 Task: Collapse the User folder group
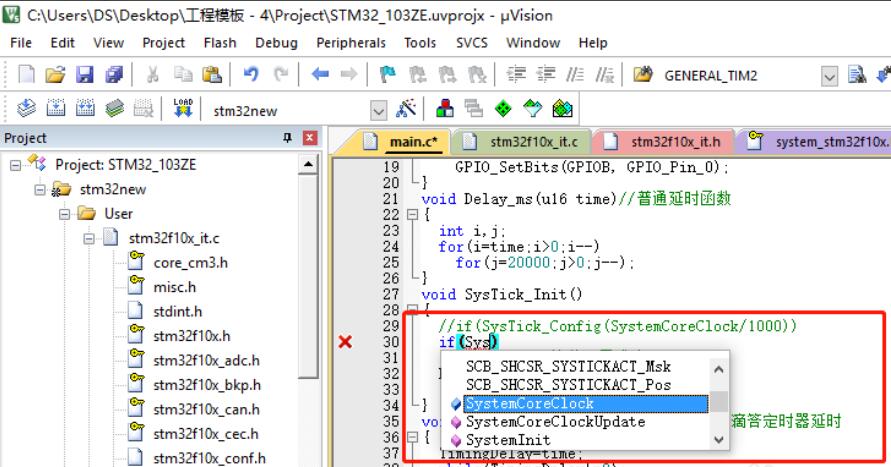66,213
